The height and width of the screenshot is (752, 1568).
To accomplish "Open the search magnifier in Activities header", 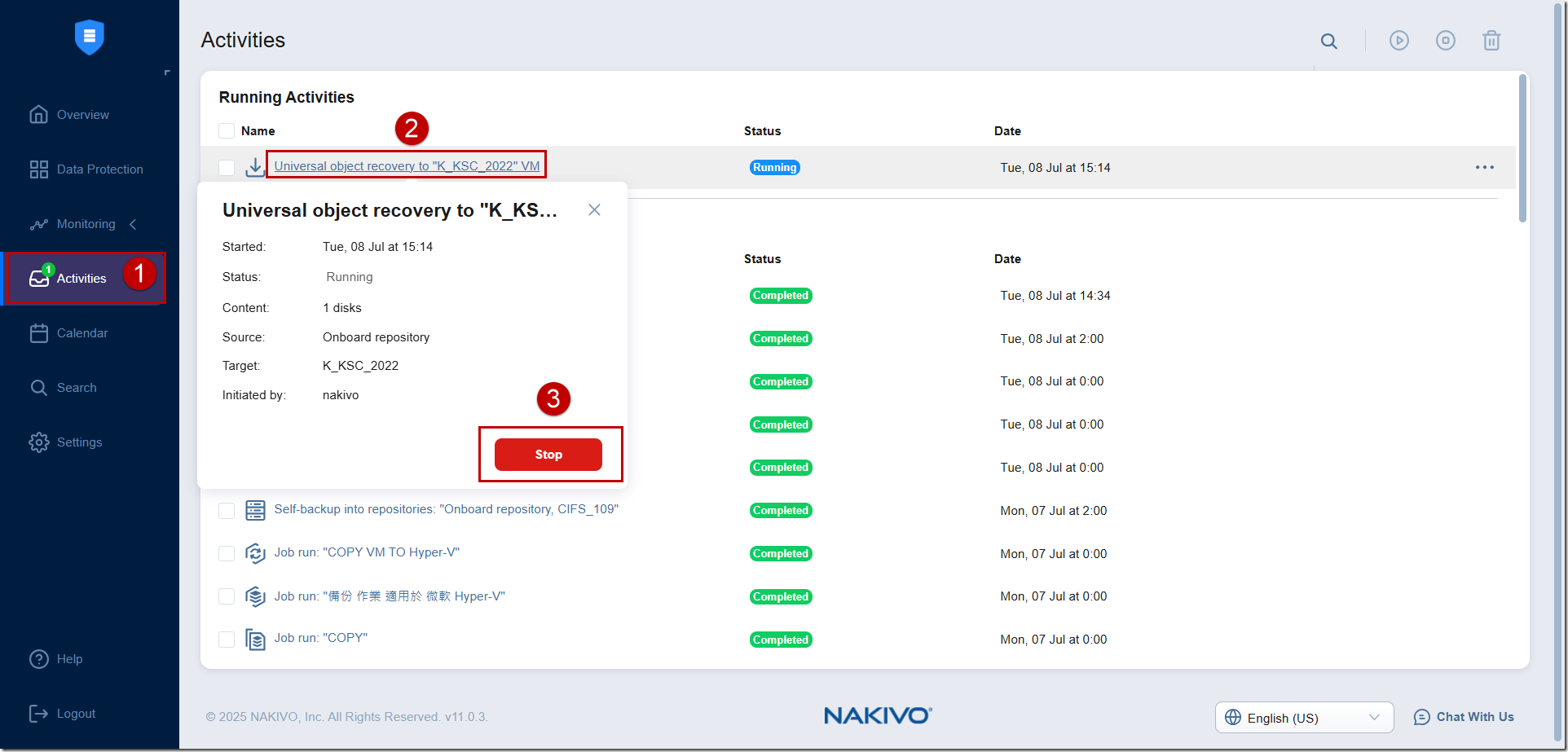I will 1329,41.
